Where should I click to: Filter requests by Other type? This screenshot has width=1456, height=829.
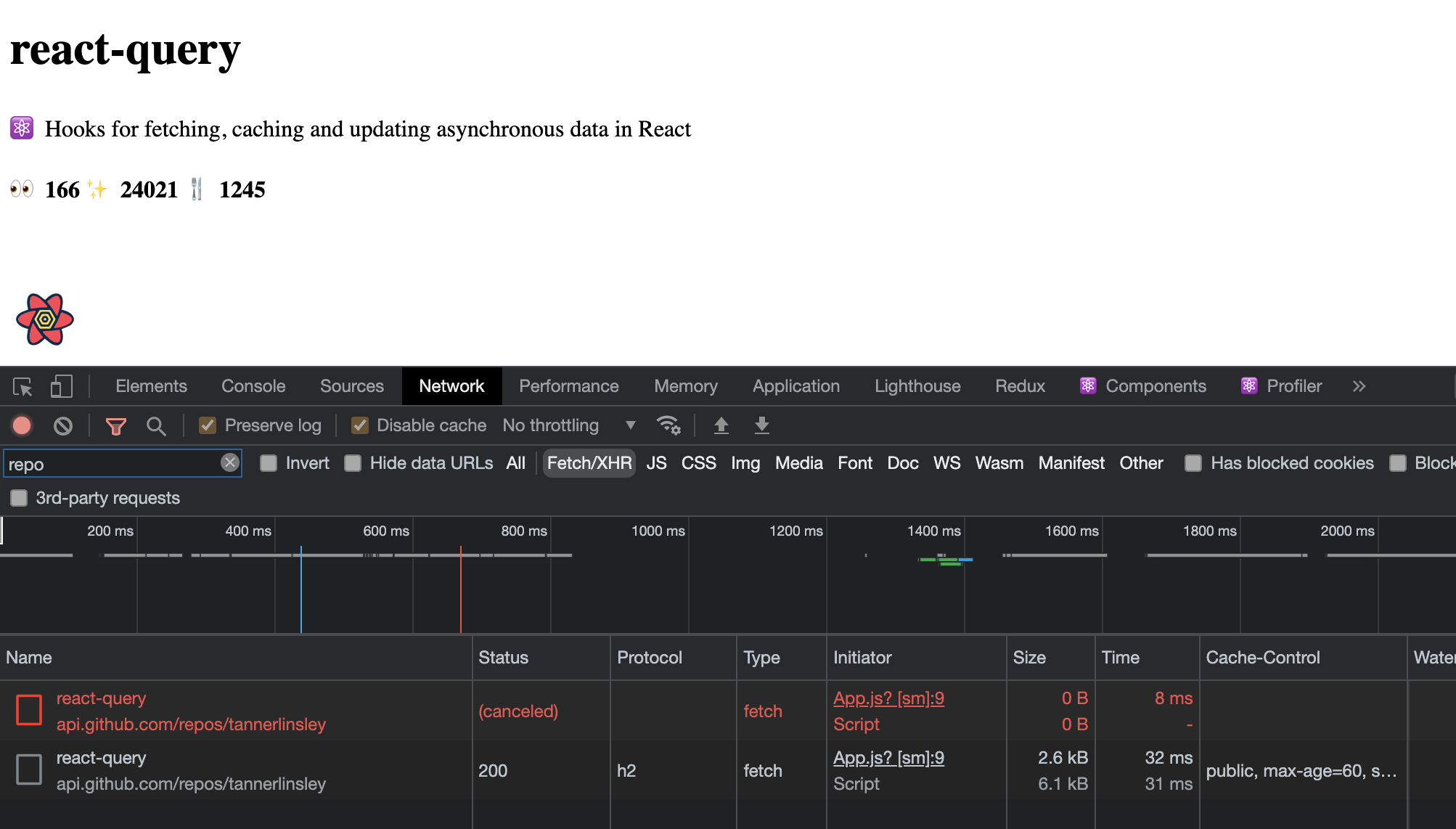[x=1141, y=463]
